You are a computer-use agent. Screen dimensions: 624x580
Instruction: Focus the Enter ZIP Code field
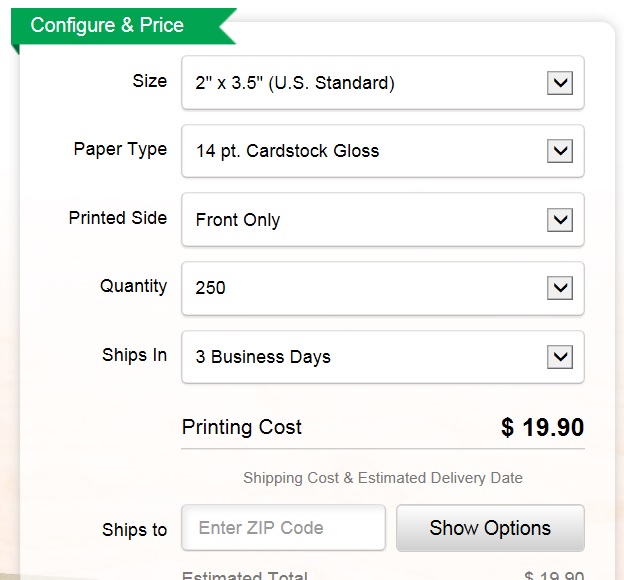(283, 528)
